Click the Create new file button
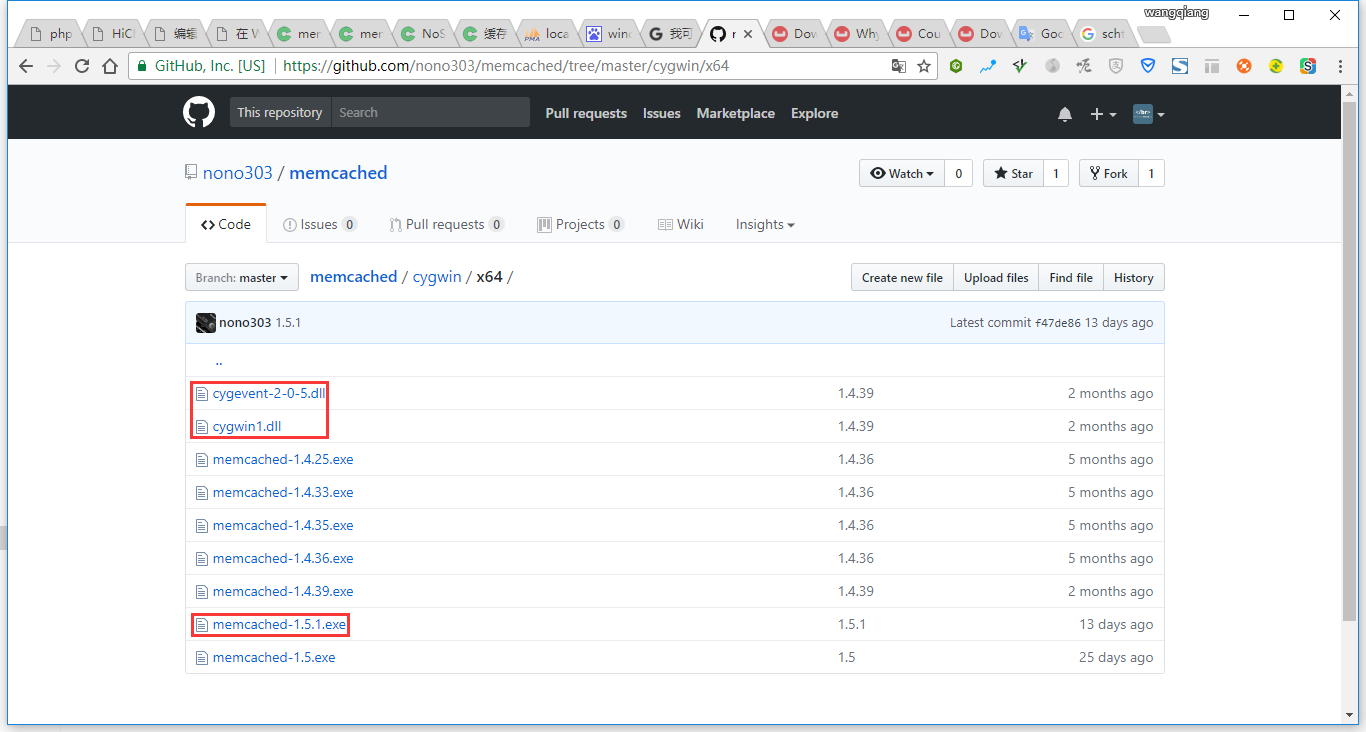Image resolution: width=1366 pixels, height=732 pixels. click(x=902, y=278)
